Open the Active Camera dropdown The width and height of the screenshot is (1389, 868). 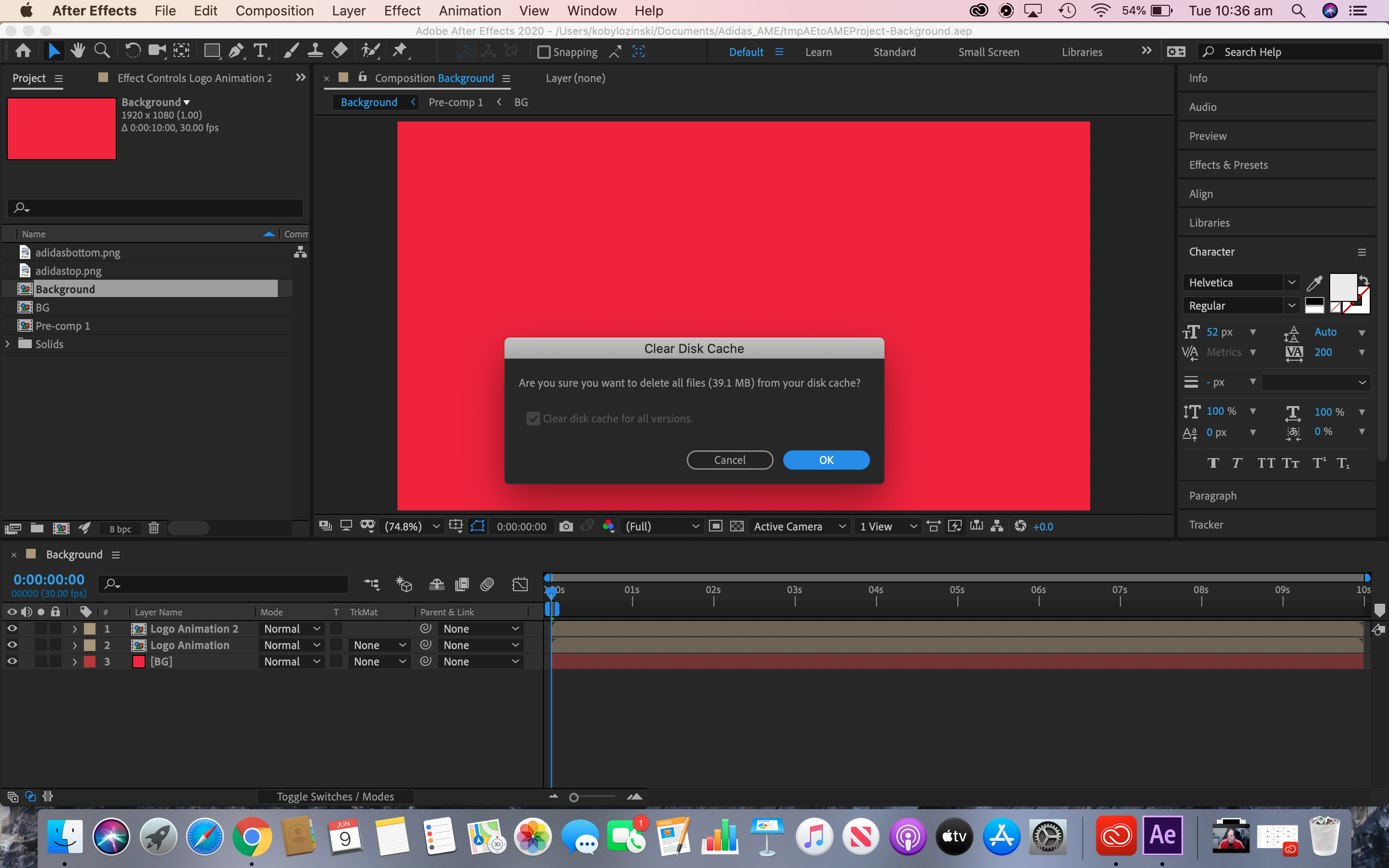click(800, 526)
